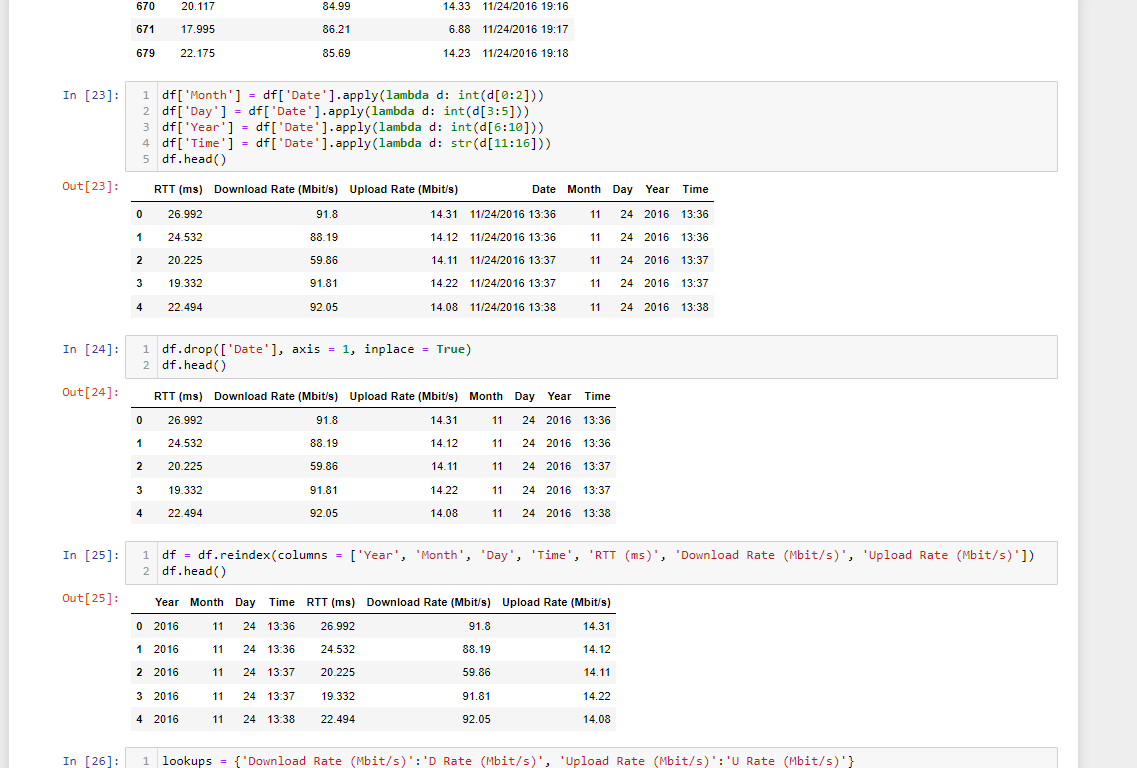
Task: Click the lookups dictionary line in cell In [26]
Action: [508, 761]
